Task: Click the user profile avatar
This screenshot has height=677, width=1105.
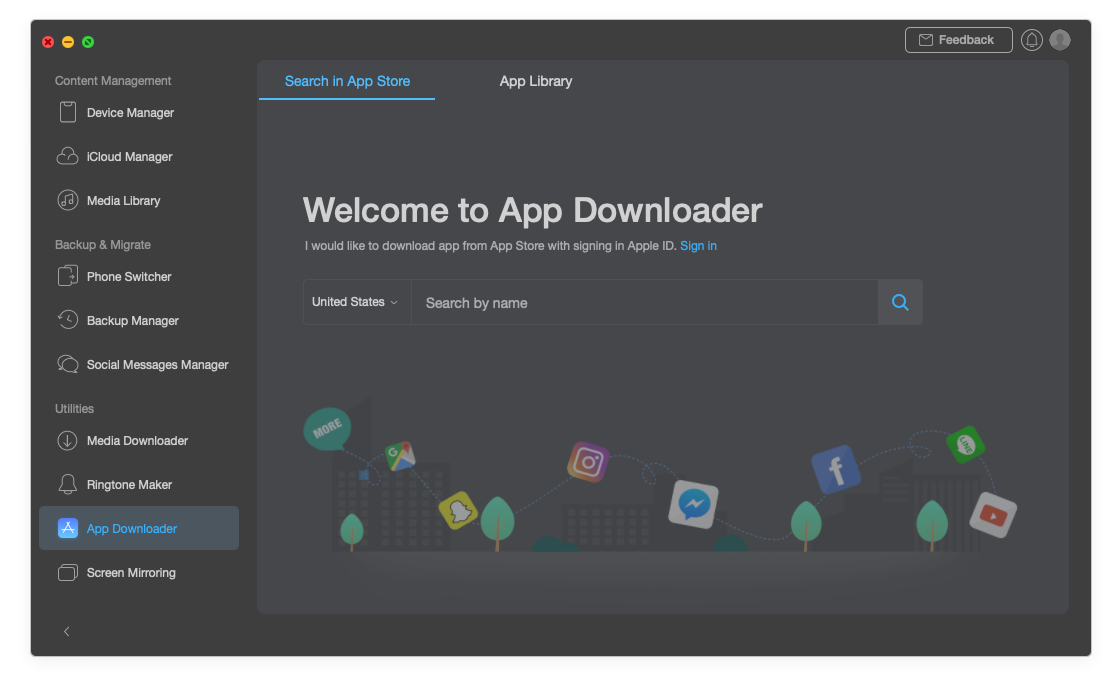Action: [1060, 40]
